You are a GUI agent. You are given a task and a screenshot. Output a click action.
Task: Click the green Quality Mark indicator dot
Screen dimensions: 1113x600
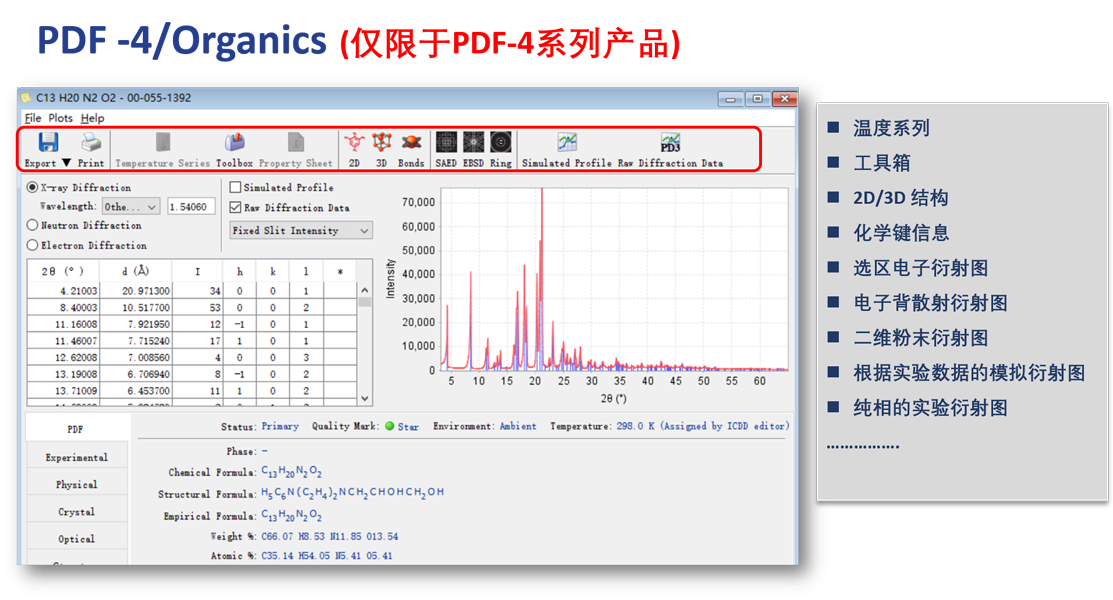coord(389,426)
